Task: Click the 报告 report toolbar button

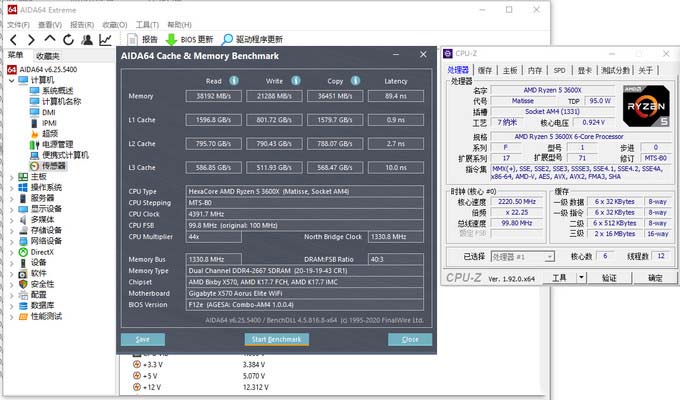Action: pos(143,39)
